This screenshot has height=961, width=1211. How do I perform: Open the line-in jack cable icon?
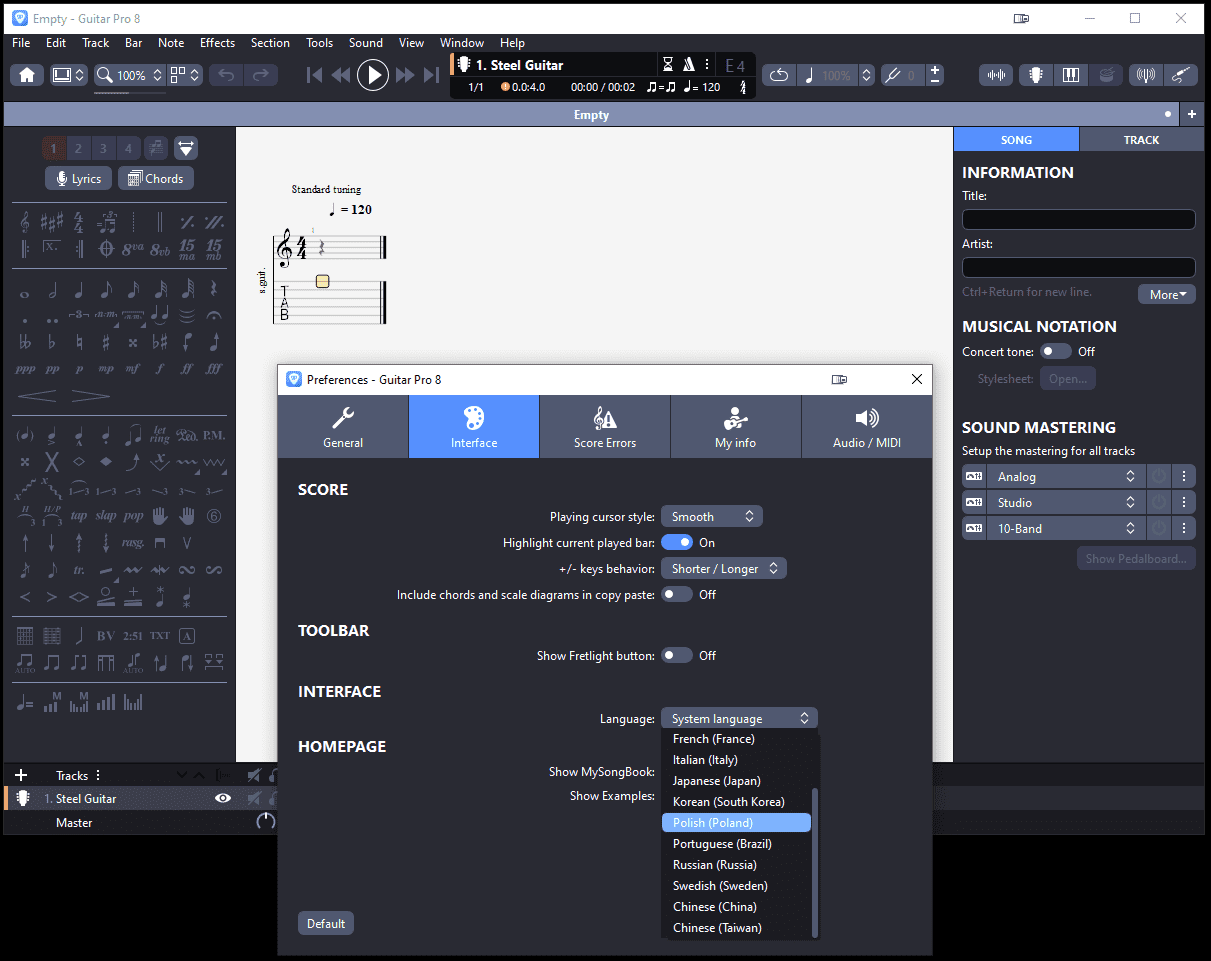1181,75
